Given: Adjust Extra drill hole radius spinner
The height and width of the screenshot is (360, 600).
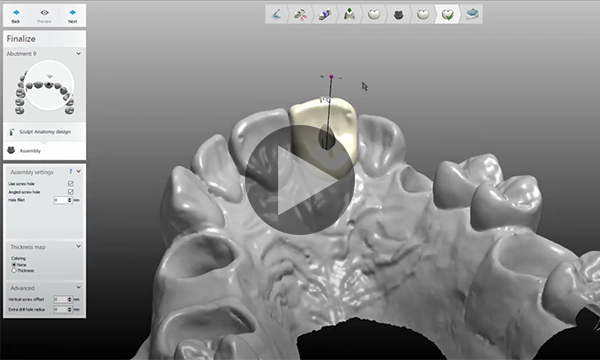Looking at the screenshot, I should pyautogui.click(x=70, y=309).
